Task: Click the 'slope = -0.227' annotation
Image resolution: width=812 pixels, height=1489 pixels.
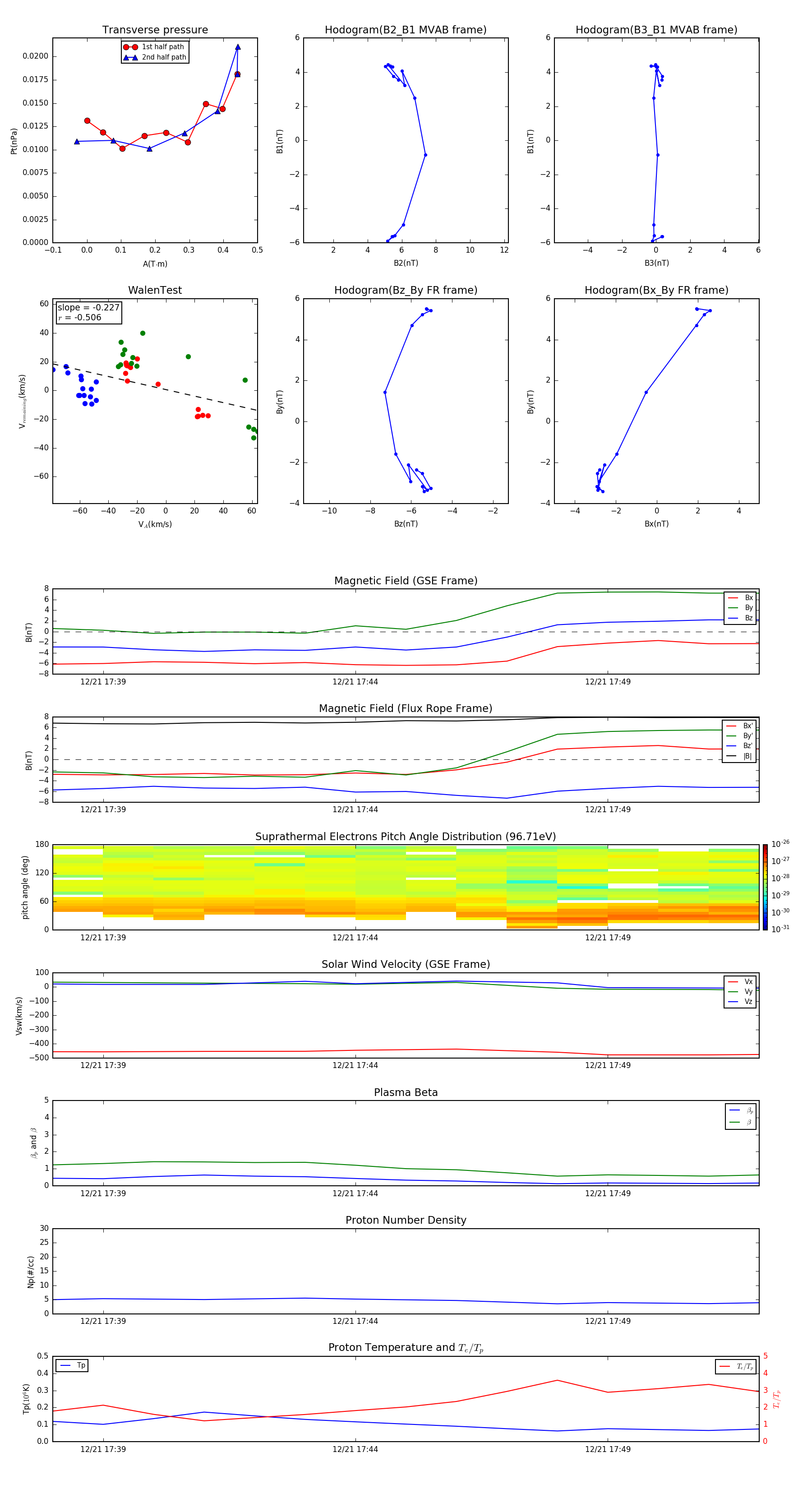Action: tap(88, 308)
